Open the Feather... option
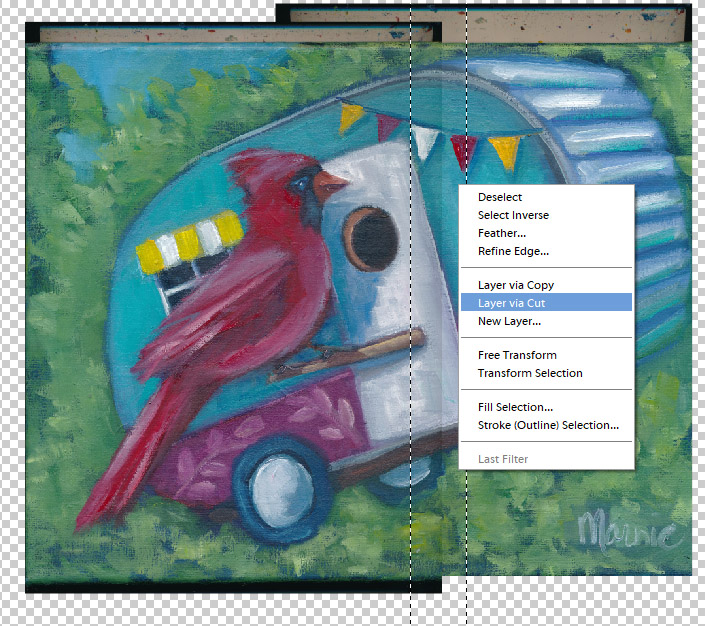Screen dimensions: 705x626 502,233
